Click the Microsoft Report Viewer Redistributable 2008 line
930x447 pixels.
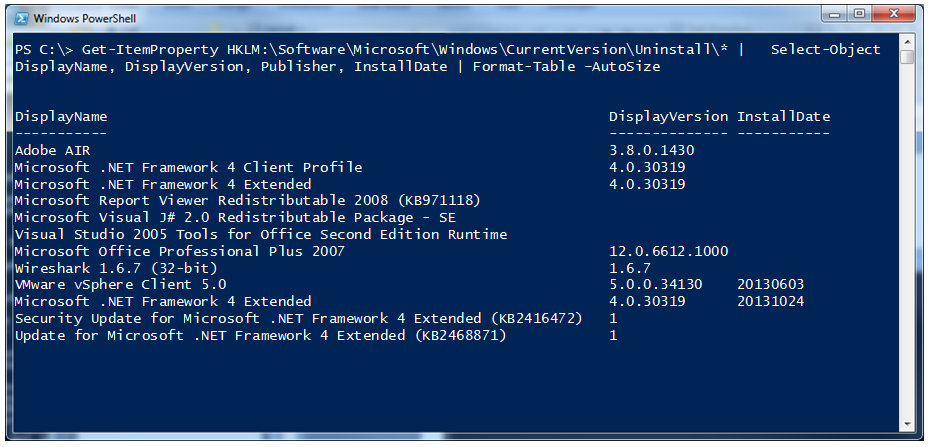pyautogui.click(x=247, y=201)
